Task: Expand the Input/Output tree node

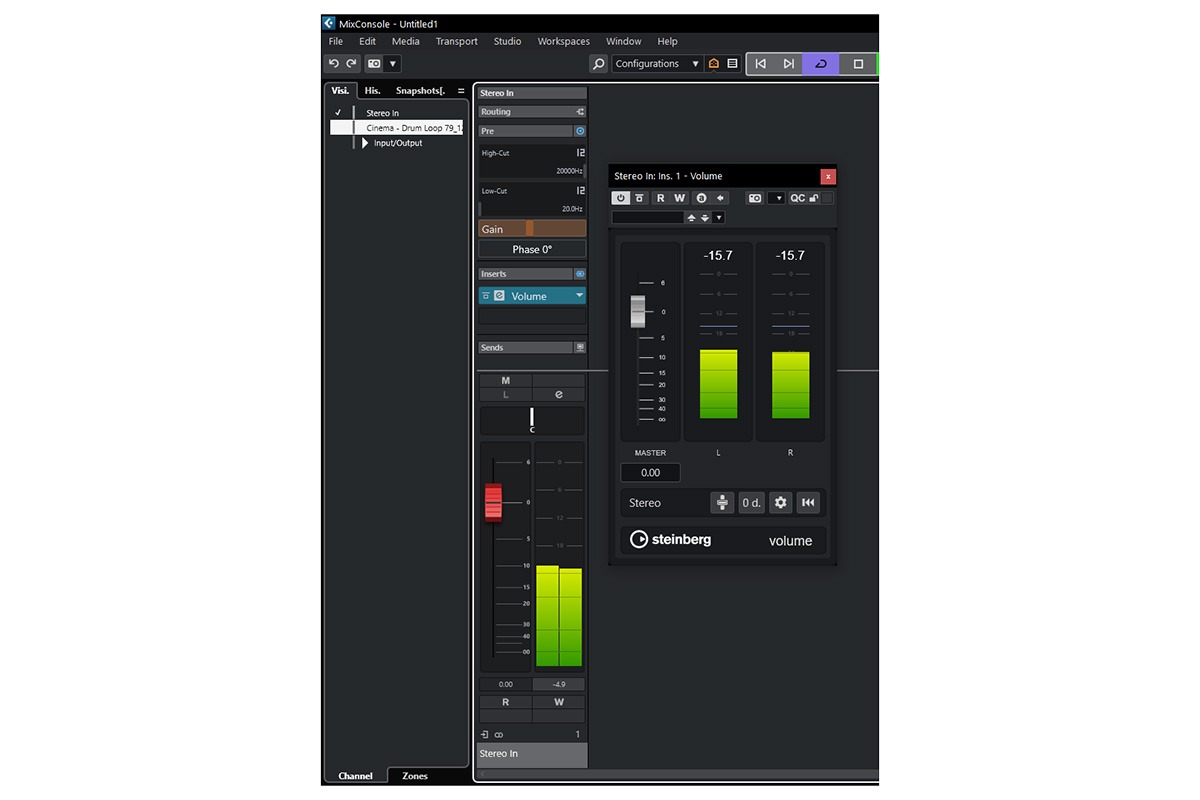Action: [x=365, y=143]
